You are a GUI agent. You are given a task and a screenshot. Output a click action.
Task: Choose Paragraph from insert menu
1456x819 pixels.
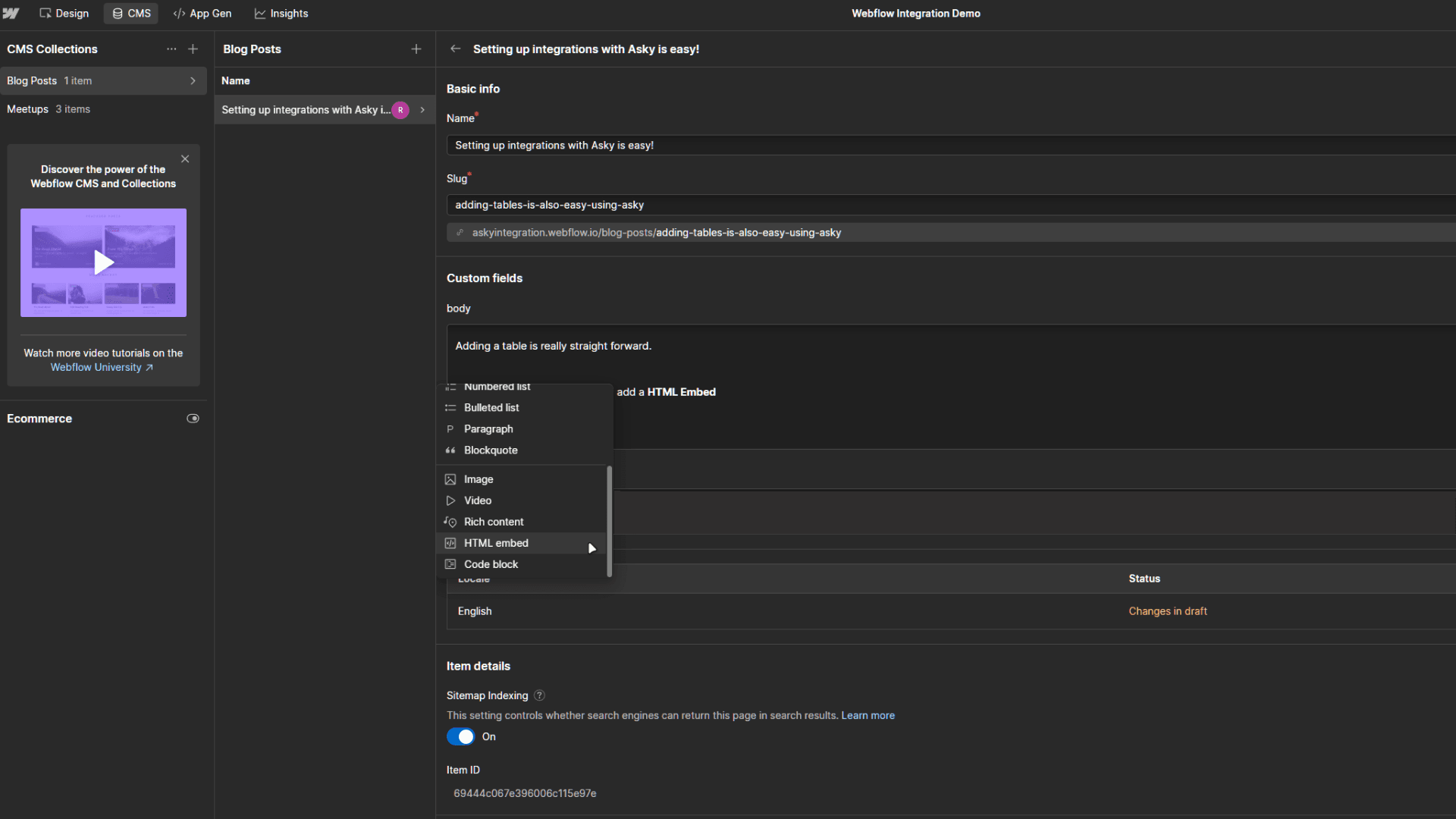[522, 429]
